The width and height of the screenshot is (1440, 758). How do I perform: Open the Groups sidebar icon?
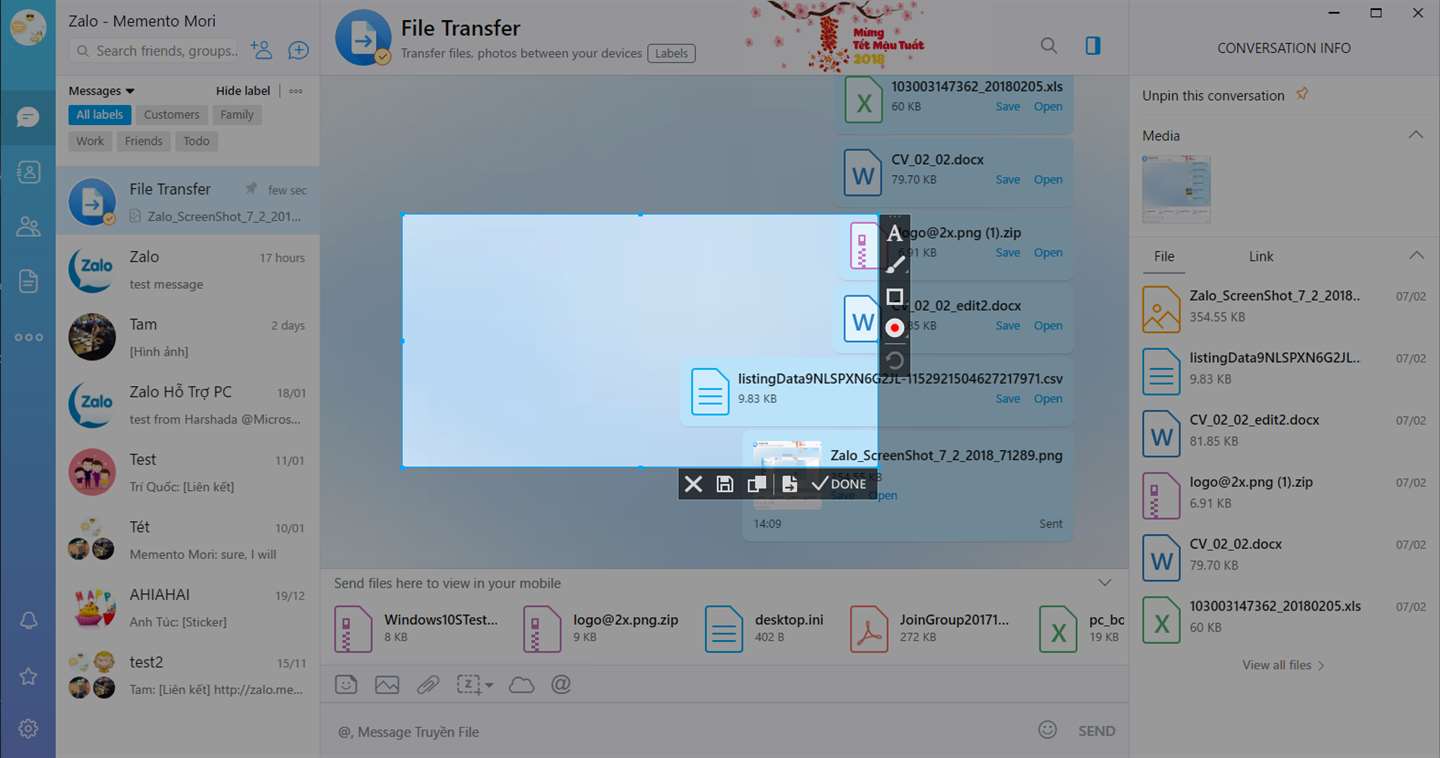click(x=28, y=227)
